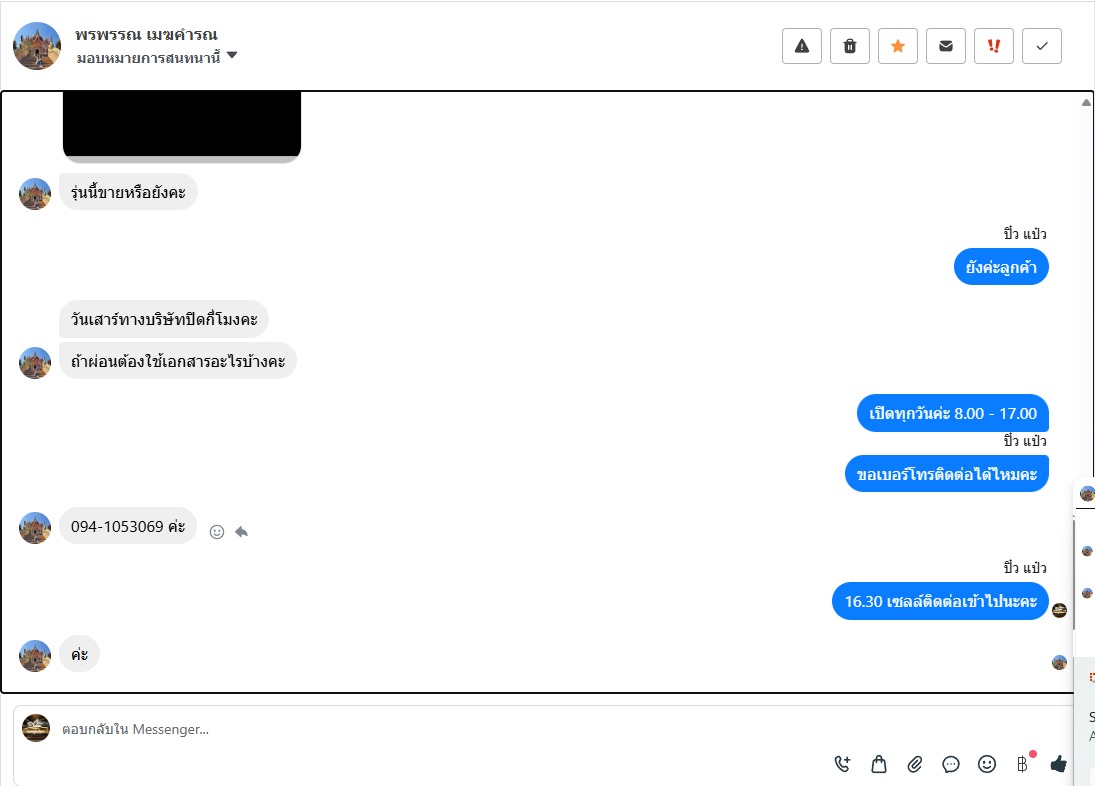Open the customer profile picture in header
Image resolution: width=1095 pixels, height=786 pixels.
click(37, 46)
